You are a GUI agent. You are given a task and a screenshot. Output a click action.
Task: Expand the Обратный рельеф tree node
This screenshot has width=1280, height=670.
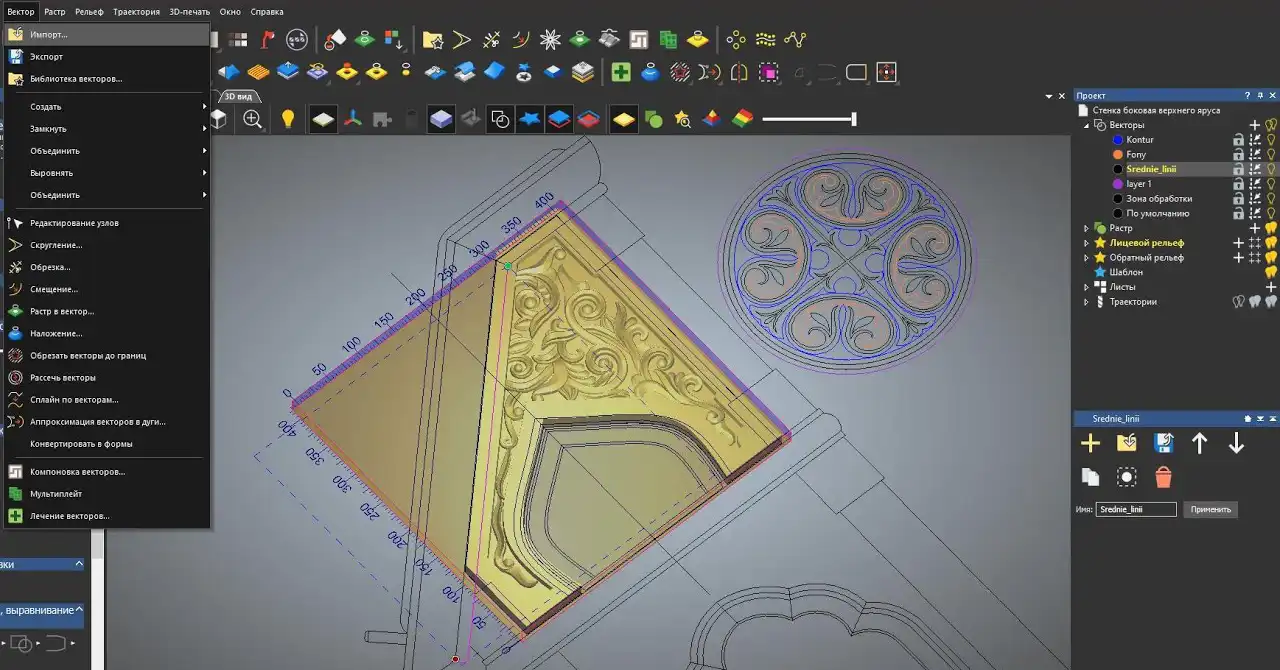(x=1086, y=257)
